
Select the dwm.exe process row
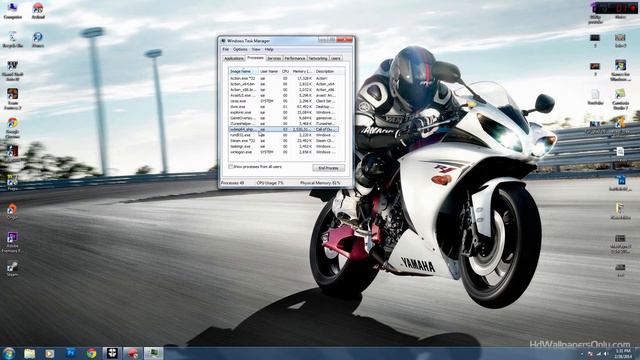click(x=284, y=107)
